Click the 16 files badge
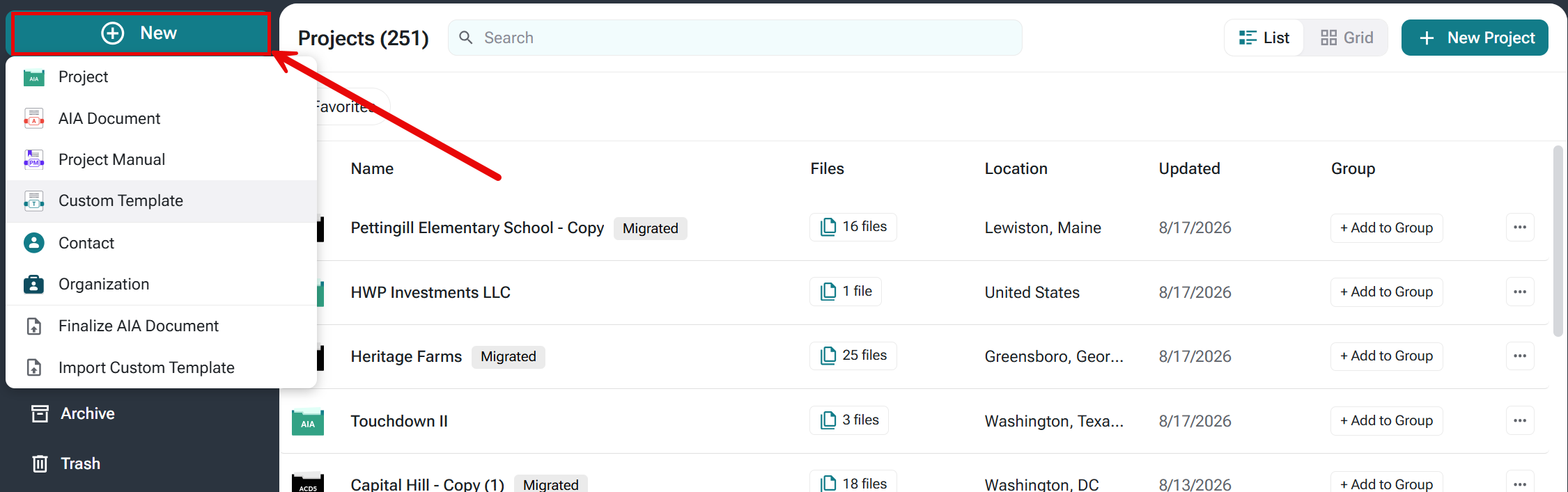1568x492 pixels. pos(853,227)
